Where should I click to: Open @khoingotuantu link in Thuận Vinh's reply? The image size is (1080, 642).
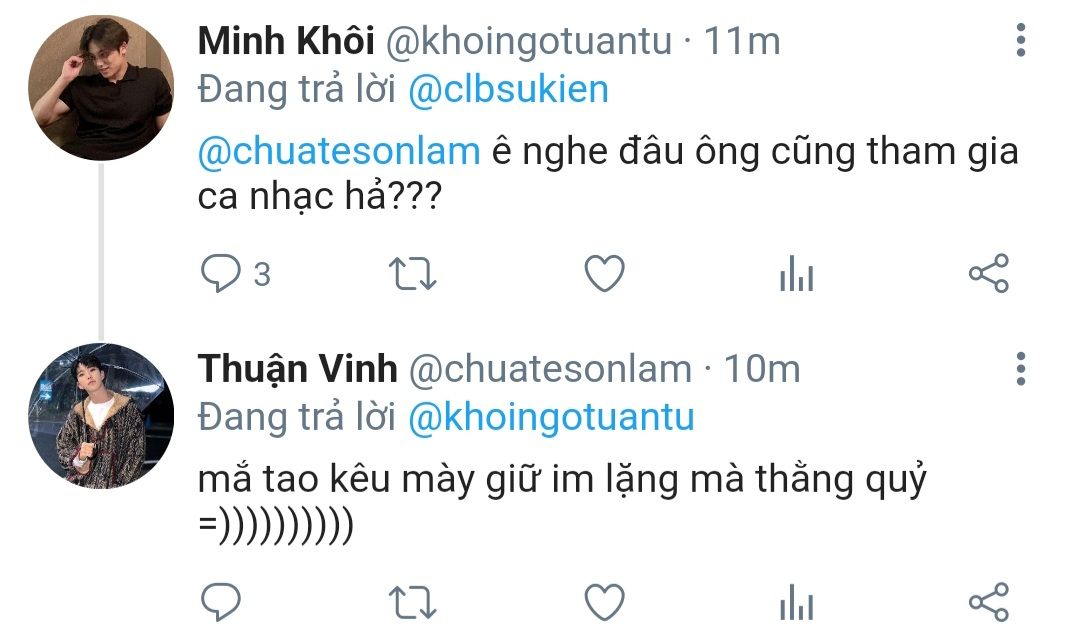(x=551, y=417)
